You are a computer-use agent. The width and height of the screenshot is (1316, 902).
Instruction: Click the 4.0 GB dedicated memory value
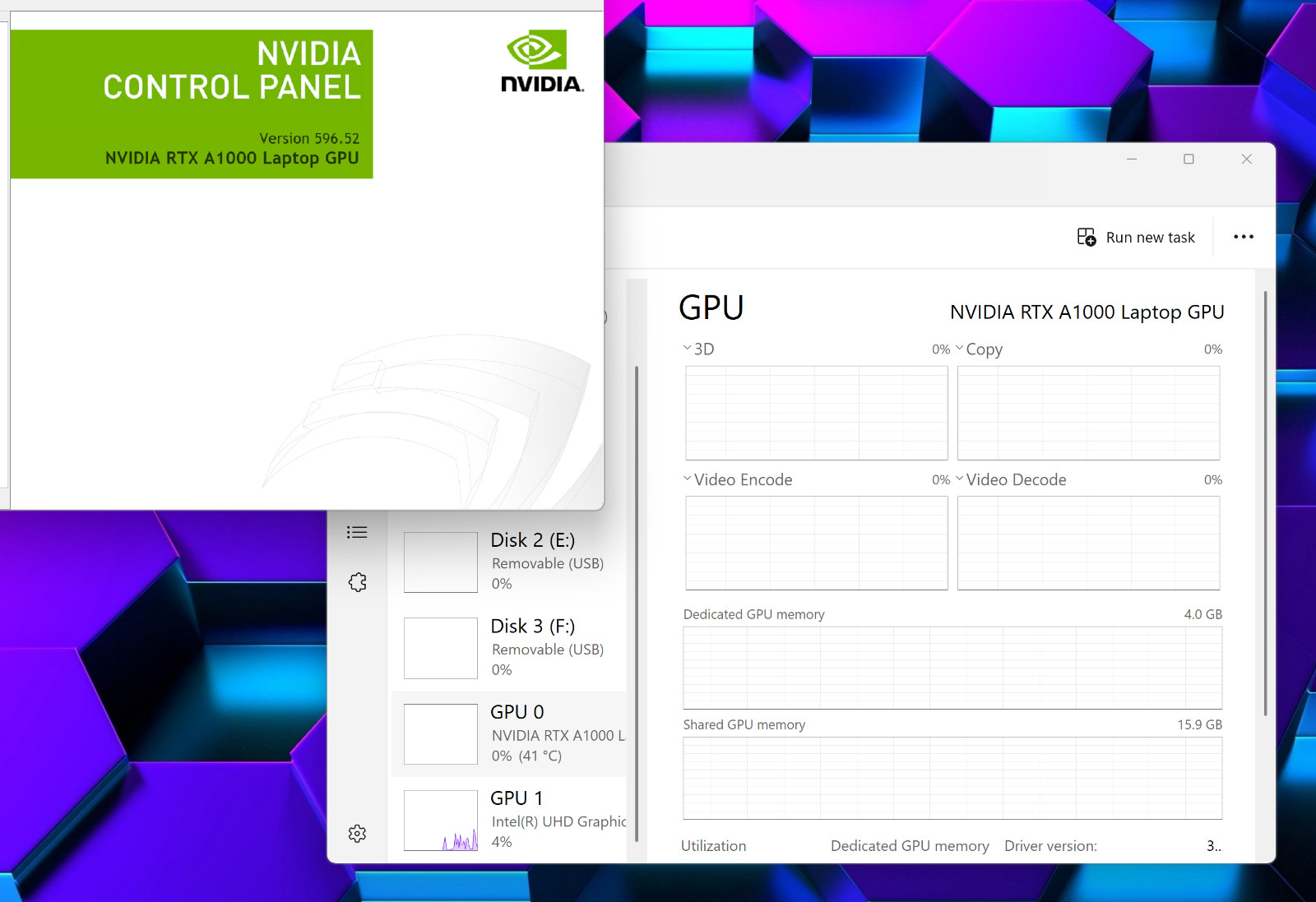pyautogui.click(x=1202, y=614)
